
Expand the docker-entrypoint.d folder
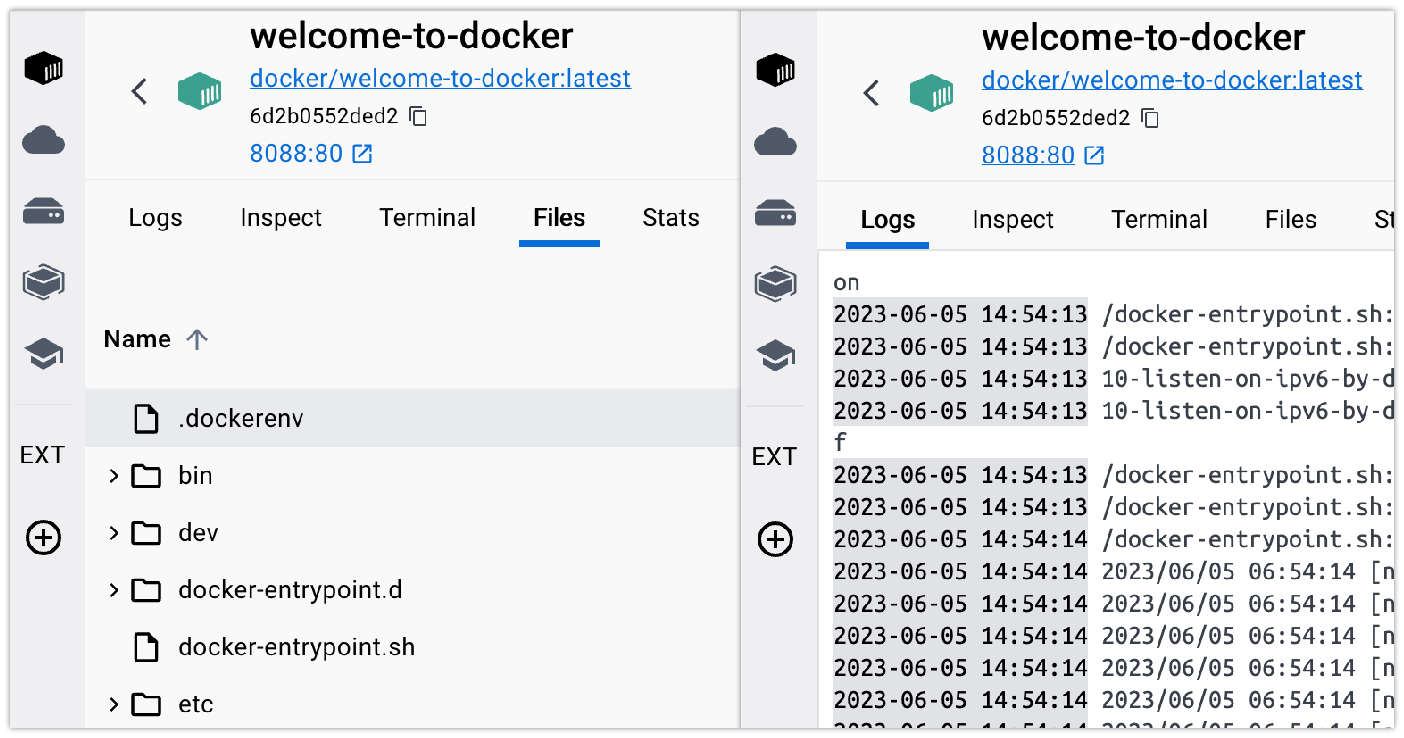click(113, 591)
